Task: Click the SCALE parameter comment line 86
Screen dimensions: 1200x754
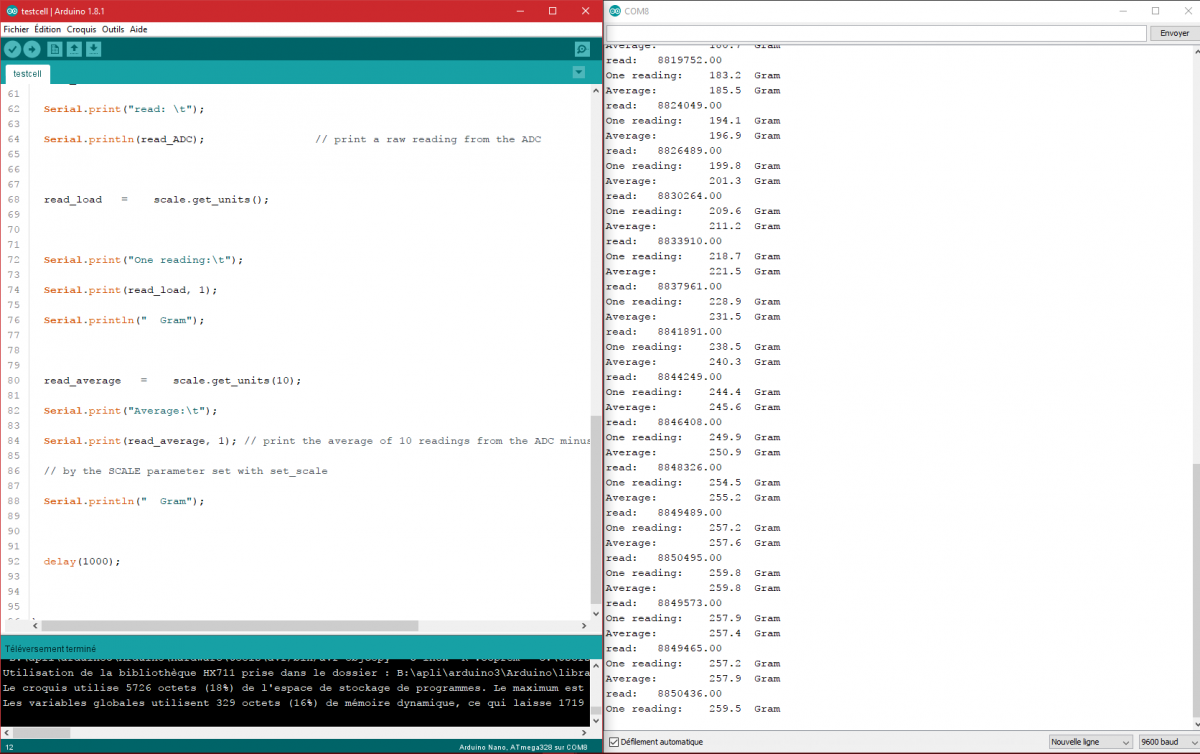Action: [186, 470]
